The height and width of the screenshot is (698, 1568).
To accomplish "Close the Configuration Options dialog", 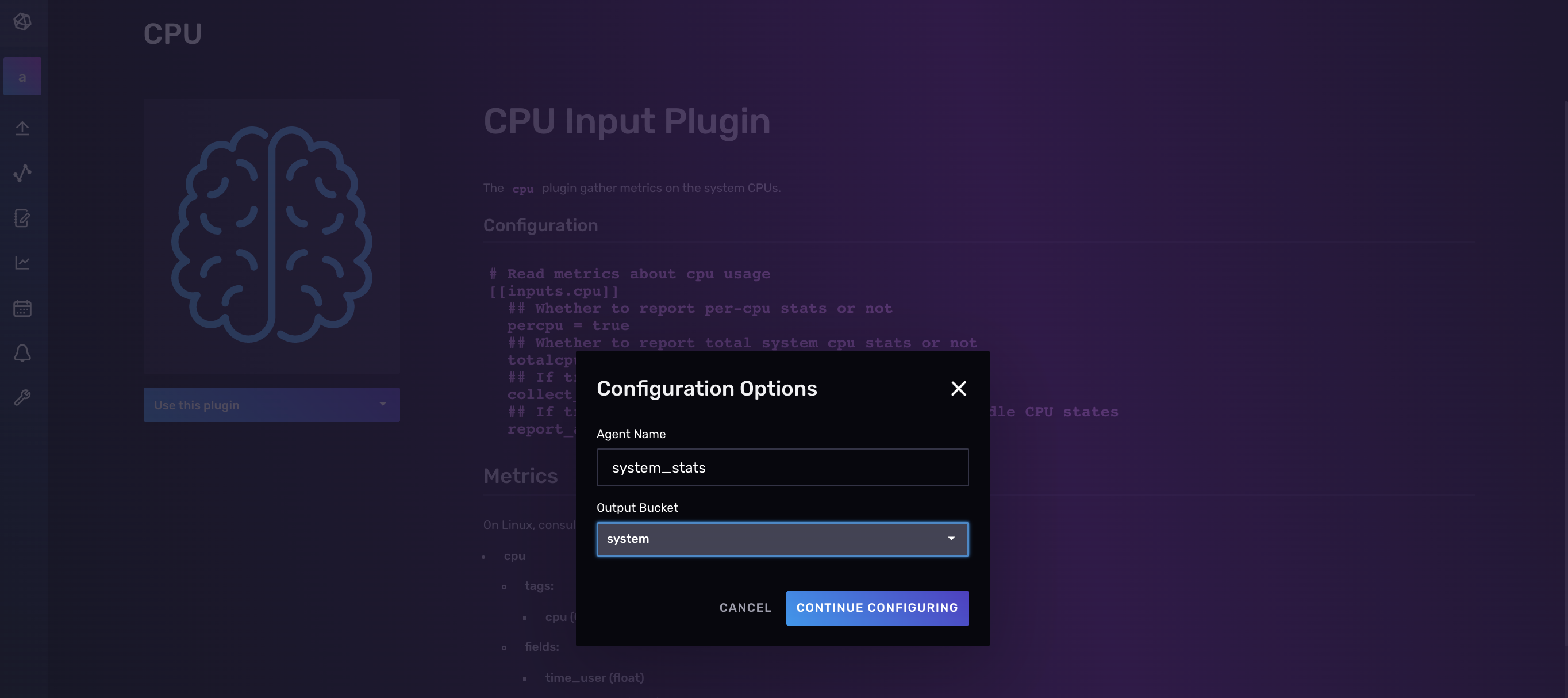I will pyautogui.click(x=959, y=389).
